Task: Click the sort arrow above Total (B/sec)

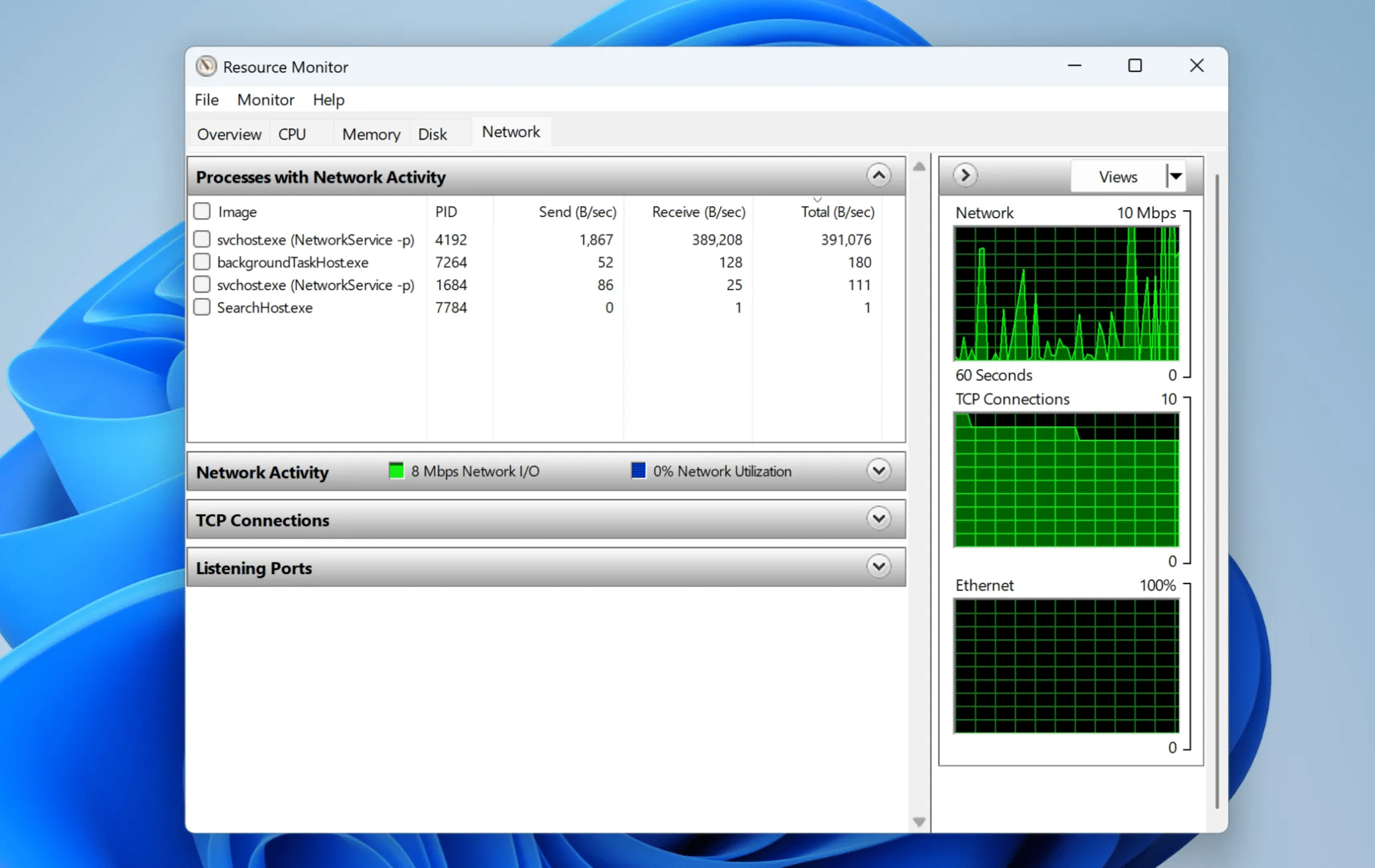Action: 817,199
